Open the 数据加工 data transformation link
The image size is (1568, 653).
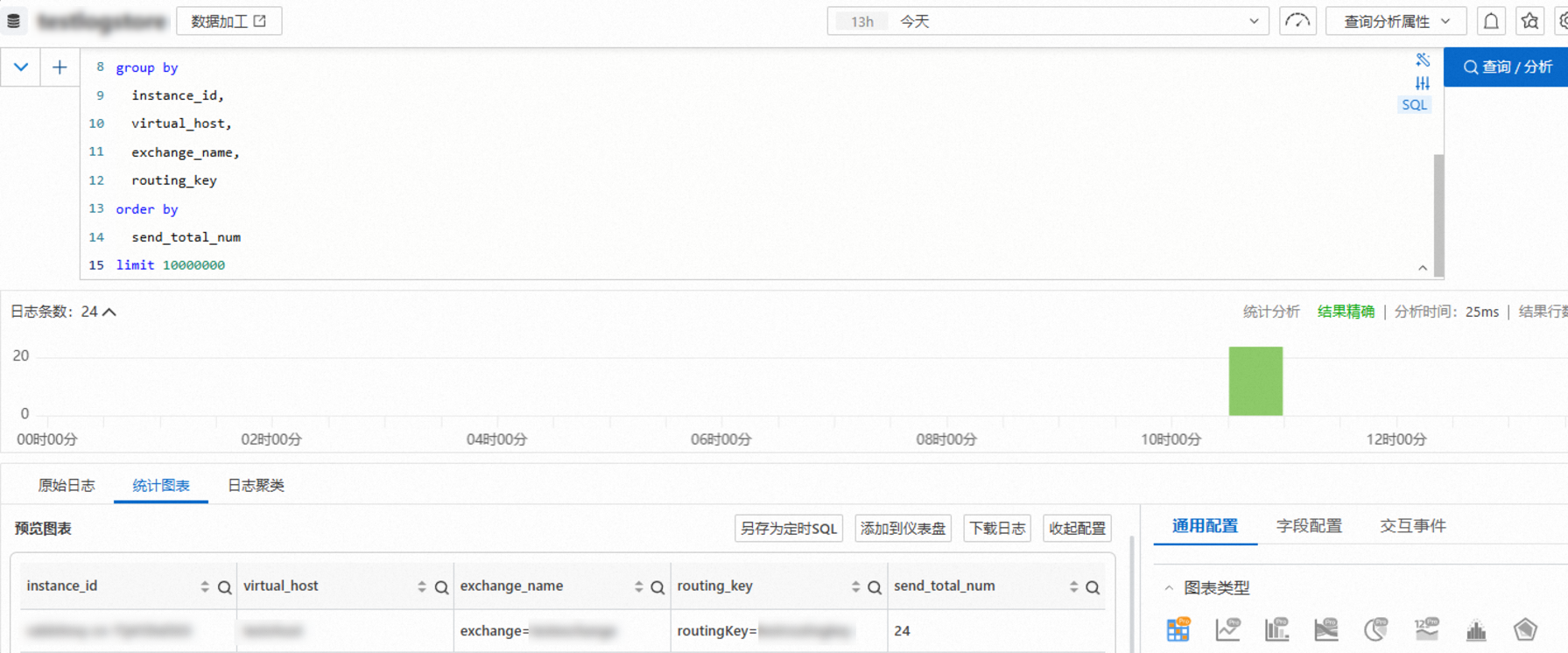point(229,21)
